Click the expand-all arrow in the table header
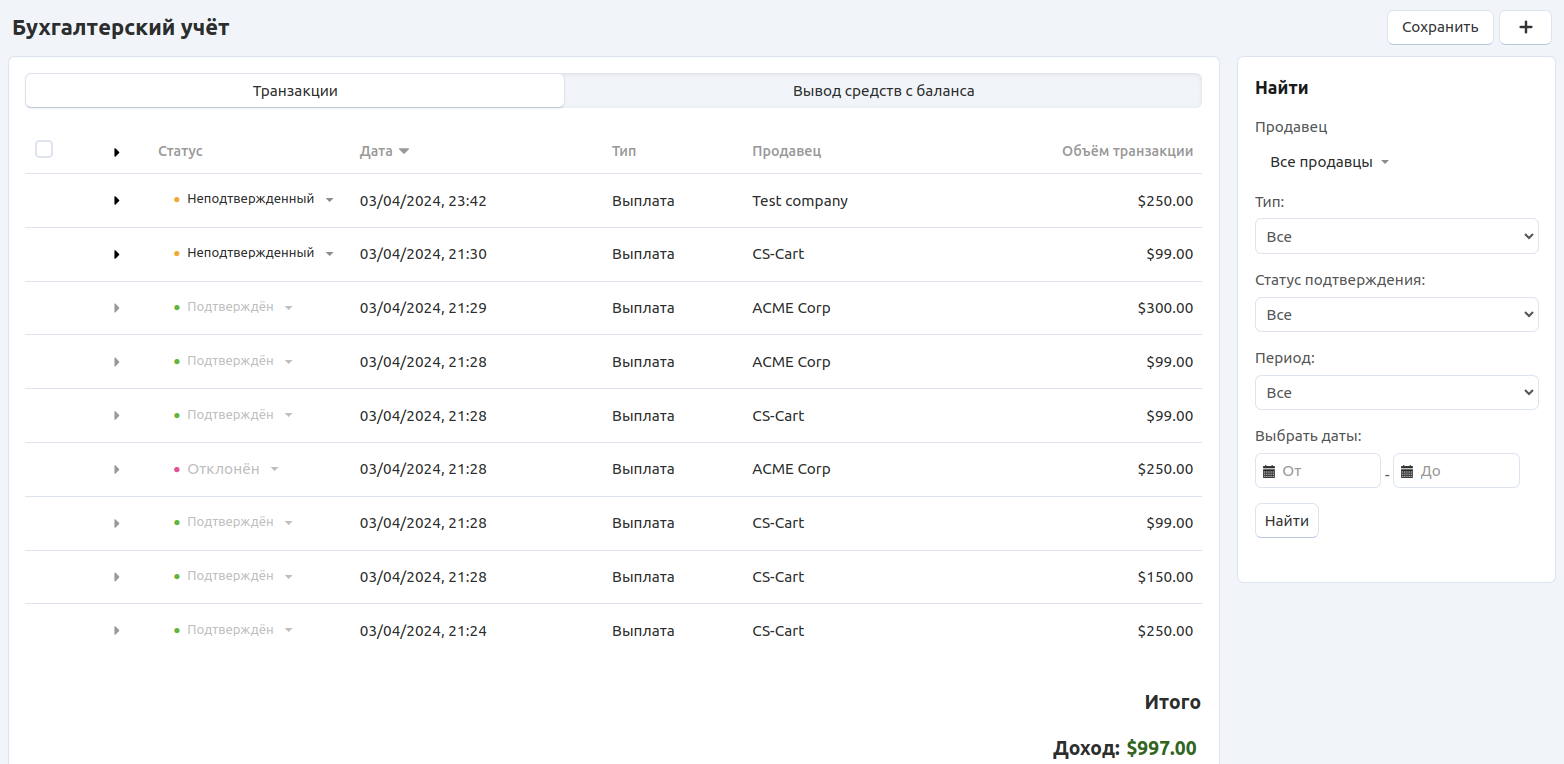This screenshot has height=764, width=1564. click(x=117, y=152)
